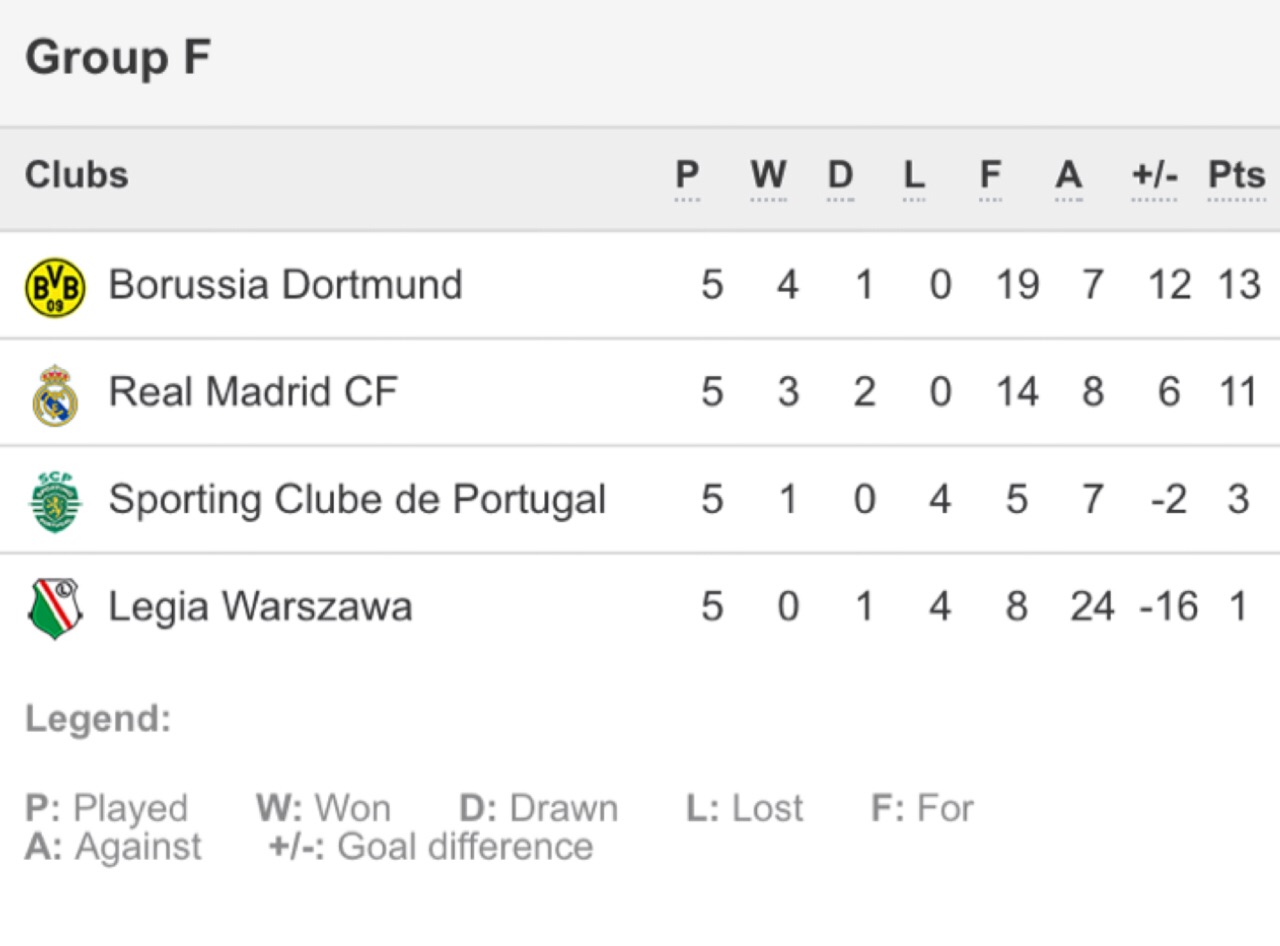1280x946 pixels.
Task: Click the W (Won) column header
Action: pyautogui.click(x=768, y=176)
